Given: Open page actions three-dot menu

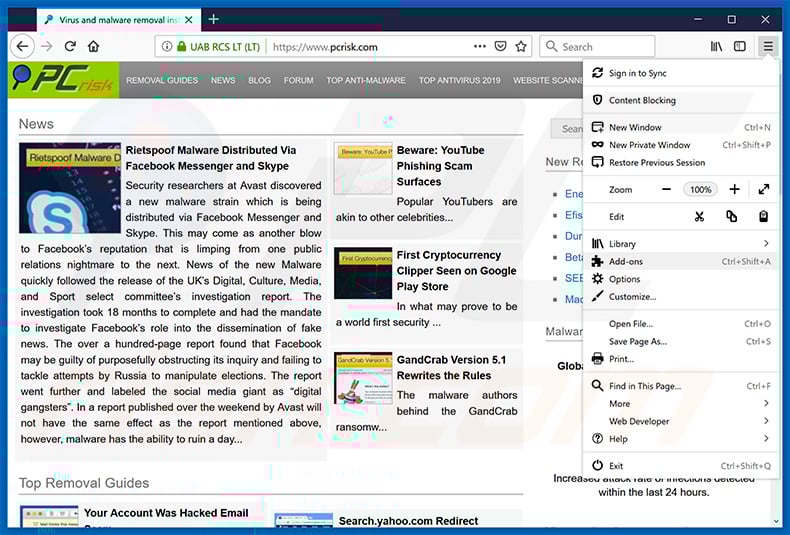Looking at the screenshot, I should click(x=480, y=46).
